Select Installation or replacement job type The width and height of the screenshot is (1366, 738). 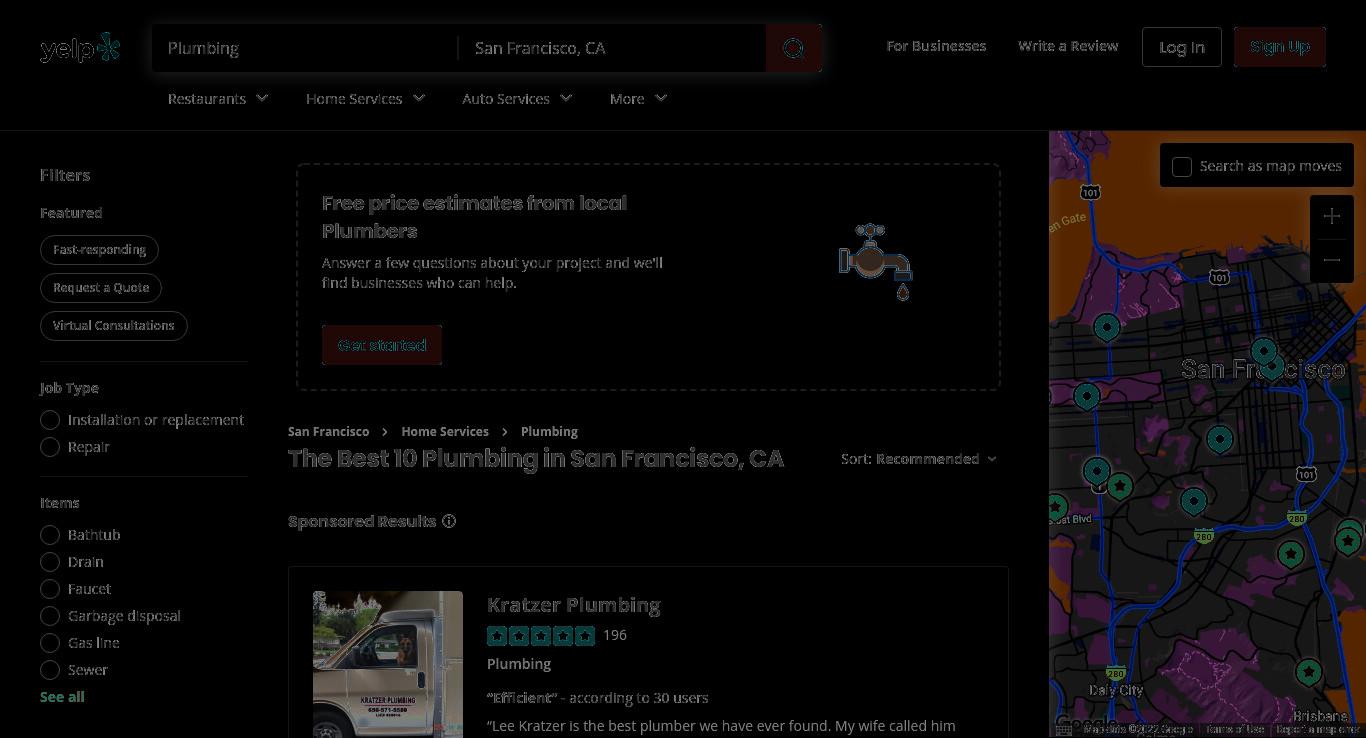(50, 420)
